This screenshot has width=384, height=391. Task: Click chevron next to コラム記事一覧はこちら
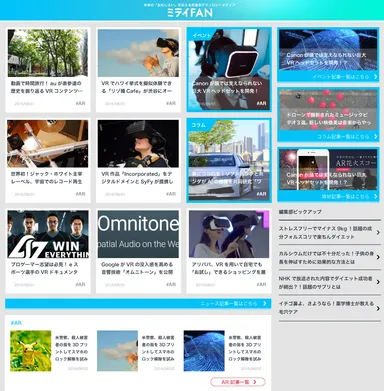[376, 137]
